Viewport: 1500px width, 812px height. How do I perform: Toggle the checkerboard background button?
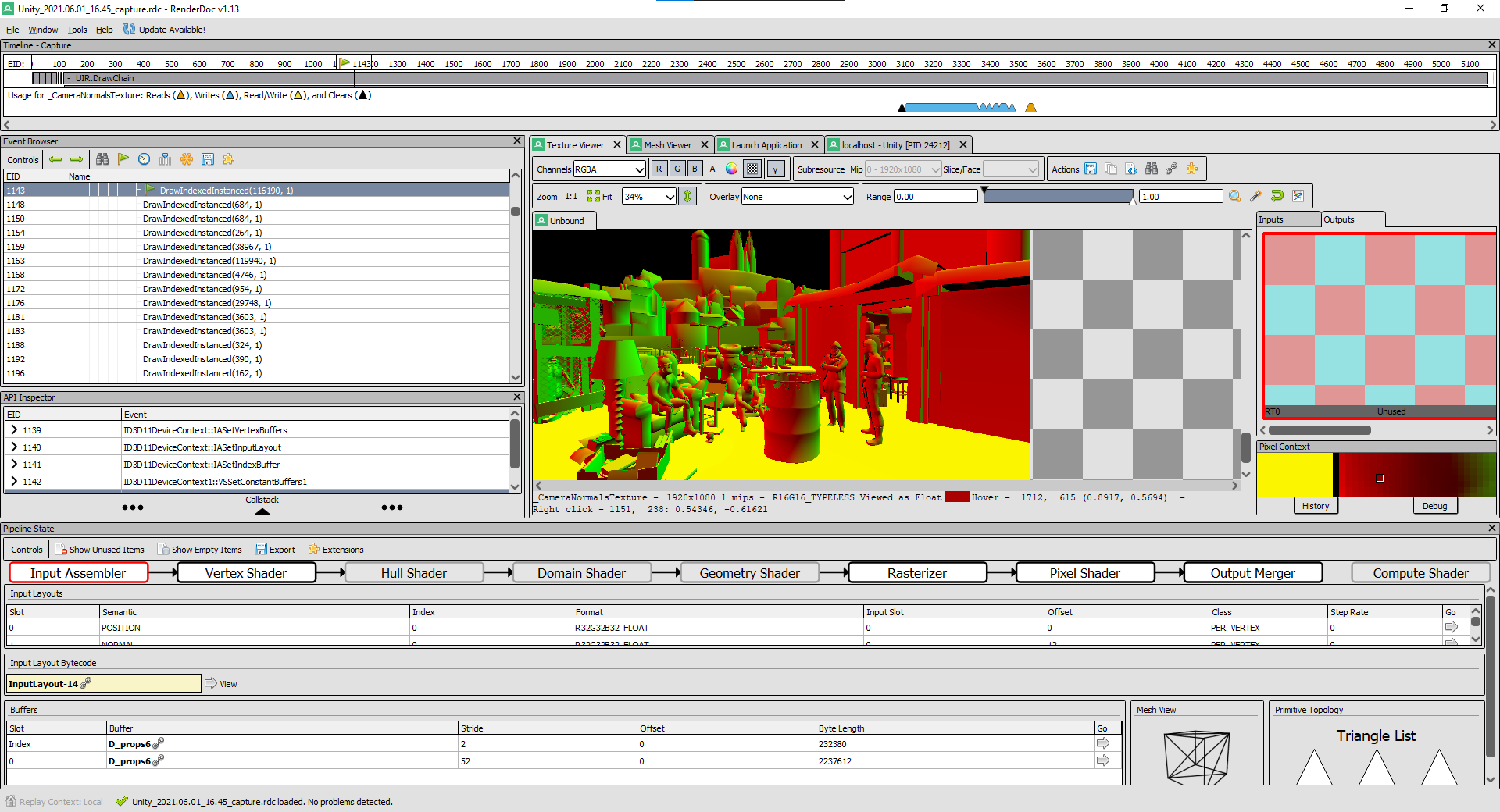[x=752, y=169]
